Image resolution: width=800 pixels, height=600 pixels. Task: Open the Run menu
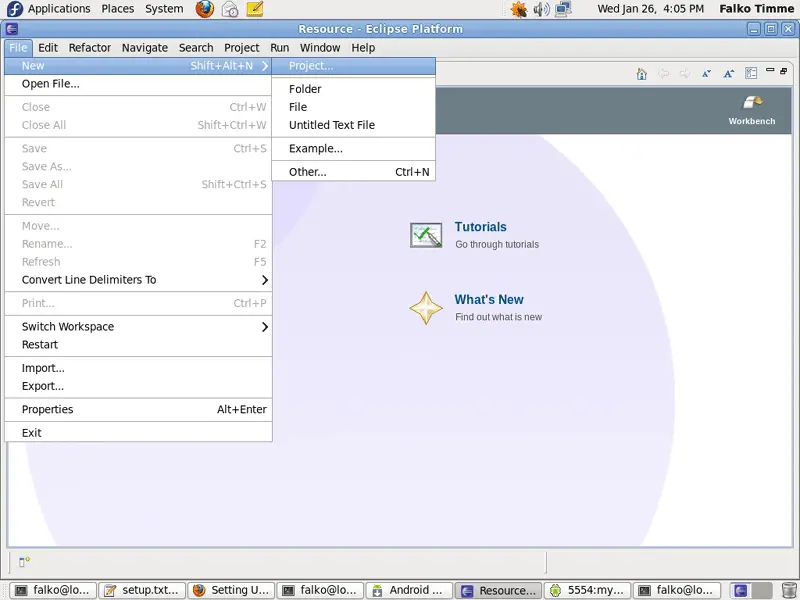[x=280, y=47]
